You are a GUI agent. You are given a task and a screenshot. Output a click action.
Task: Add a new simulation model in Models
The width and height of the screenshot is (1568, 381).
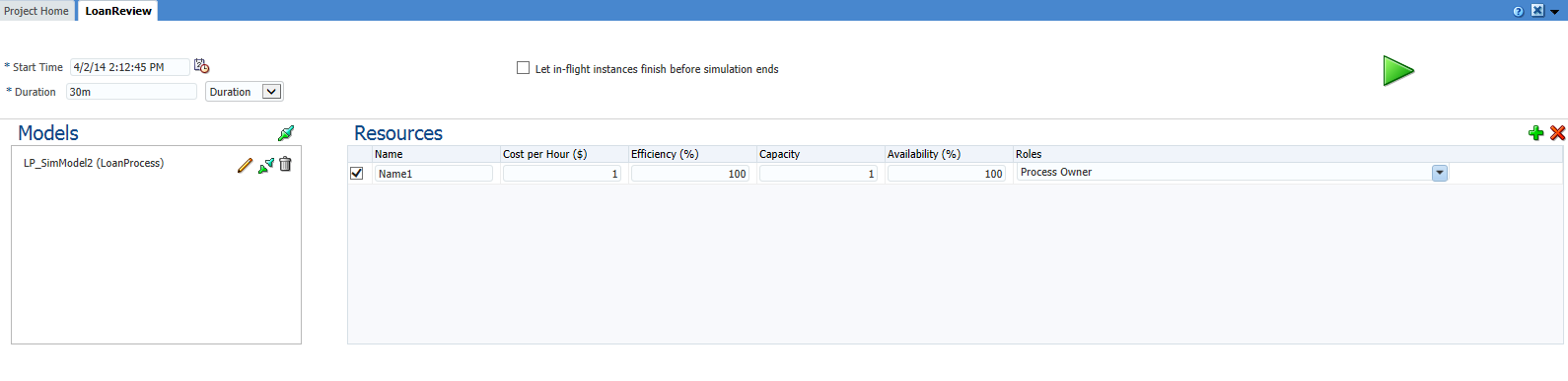click(x=286, y=133)
